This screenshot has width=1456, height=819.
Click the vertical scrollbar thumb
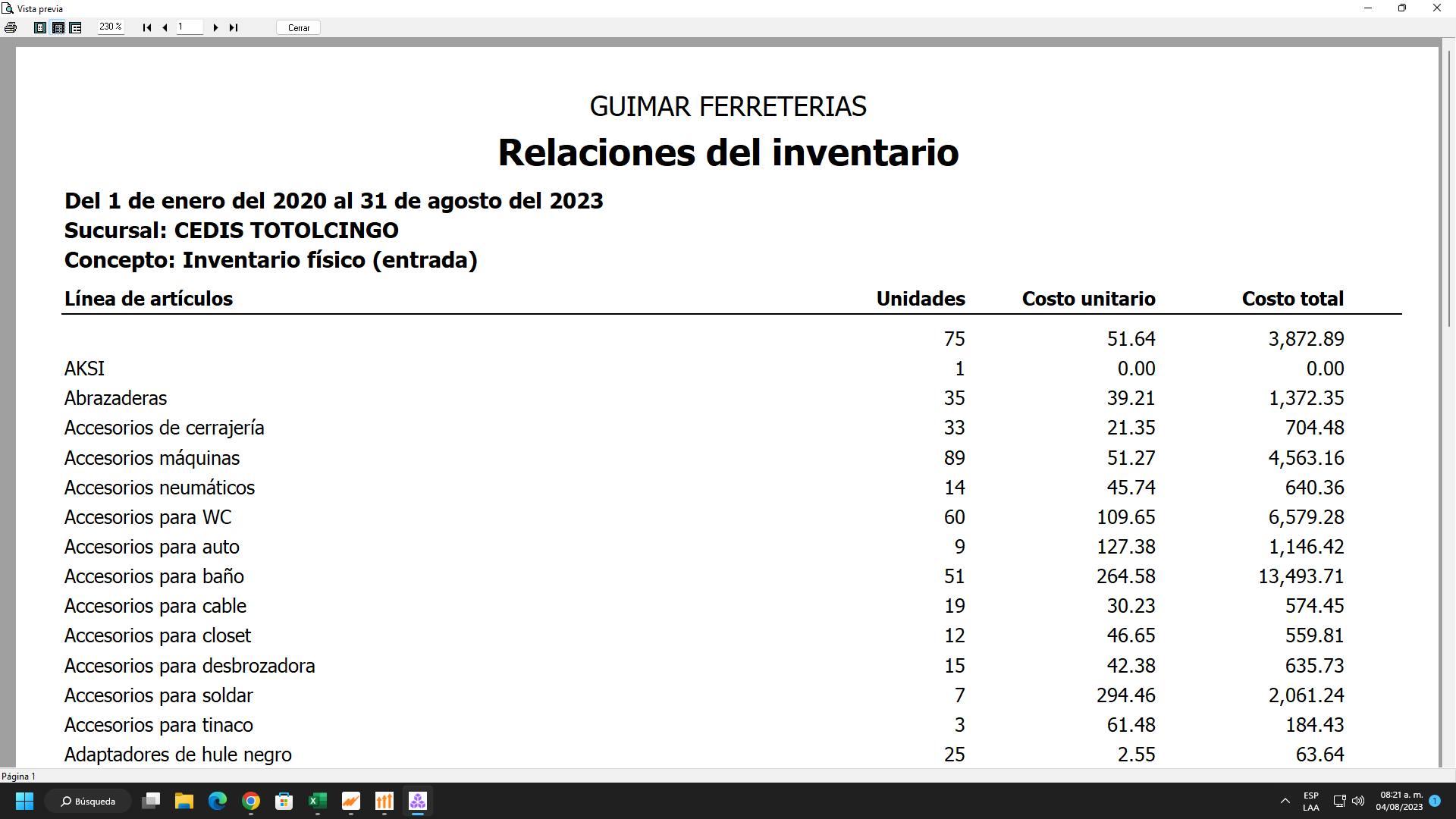[1448, 190]
